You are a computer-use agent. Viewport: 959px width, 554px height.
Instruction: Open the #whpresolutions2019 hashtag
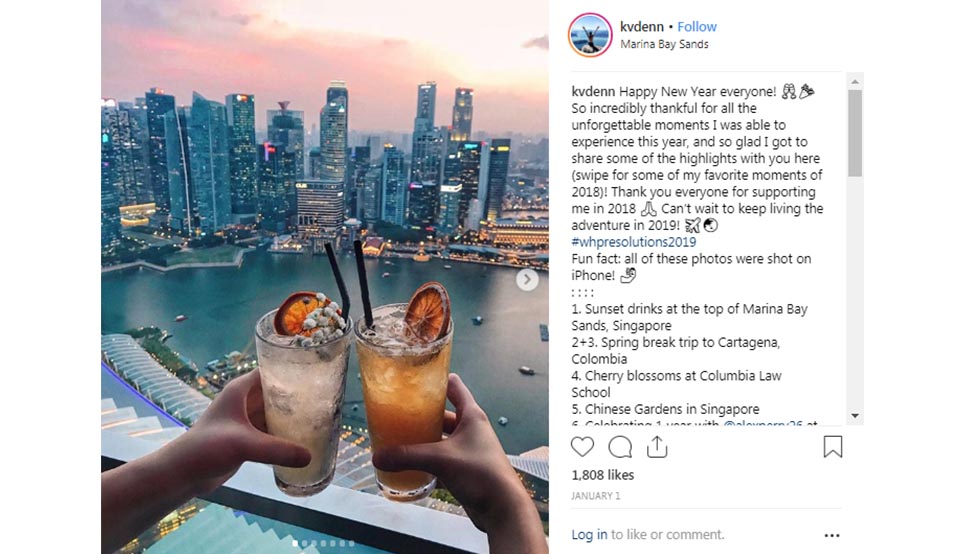[x=634, y=242]
